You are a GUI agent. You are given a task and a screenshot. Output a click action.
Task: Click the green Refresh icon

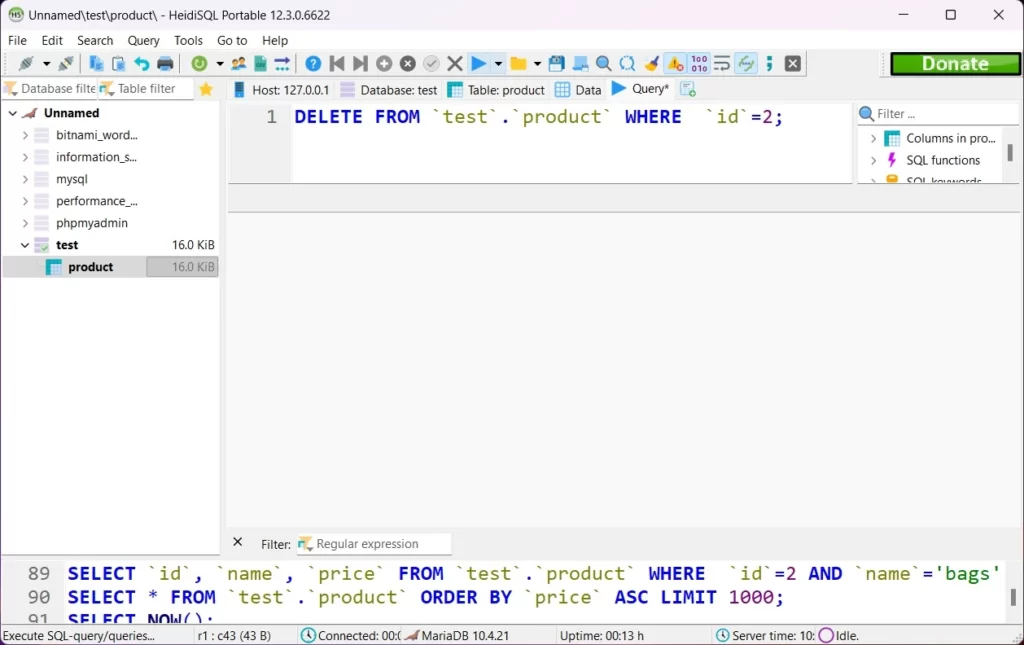tap(199, 63)
